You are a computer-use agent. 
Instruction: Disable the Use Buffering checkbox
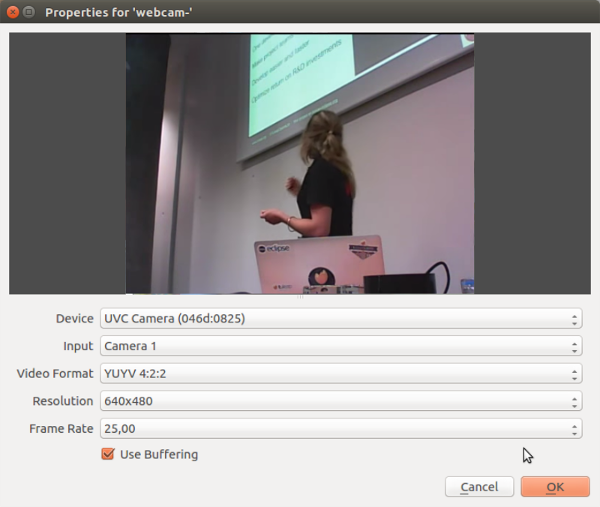[108, 455]
